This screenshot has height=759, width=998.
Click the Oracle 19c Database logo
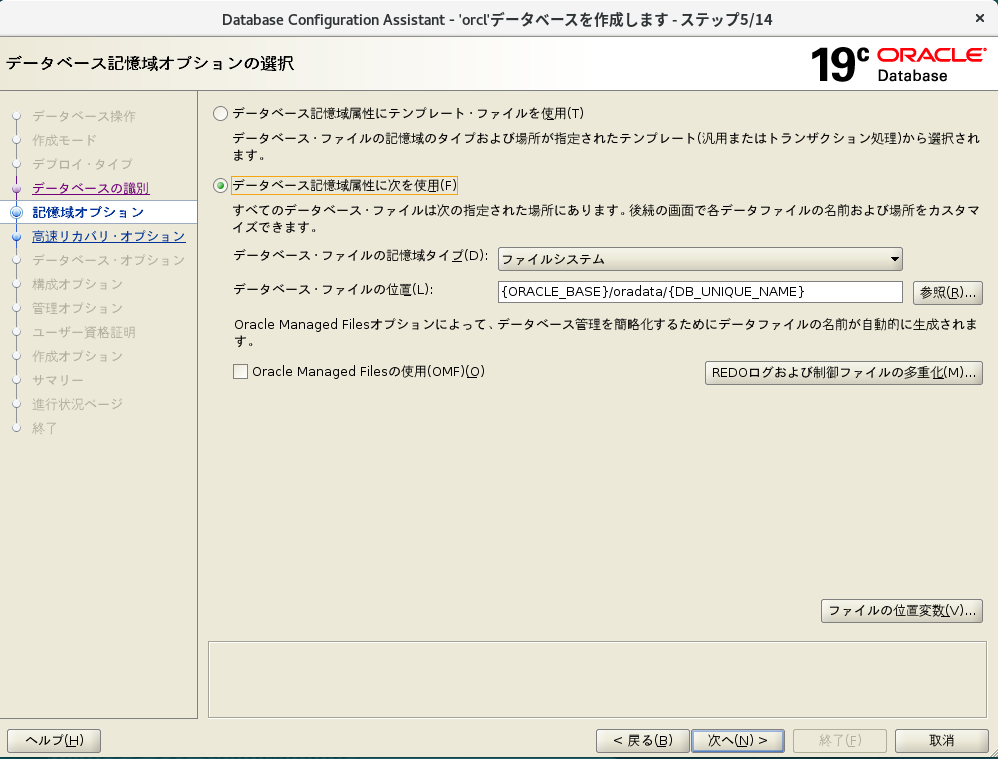pos(897,64)
